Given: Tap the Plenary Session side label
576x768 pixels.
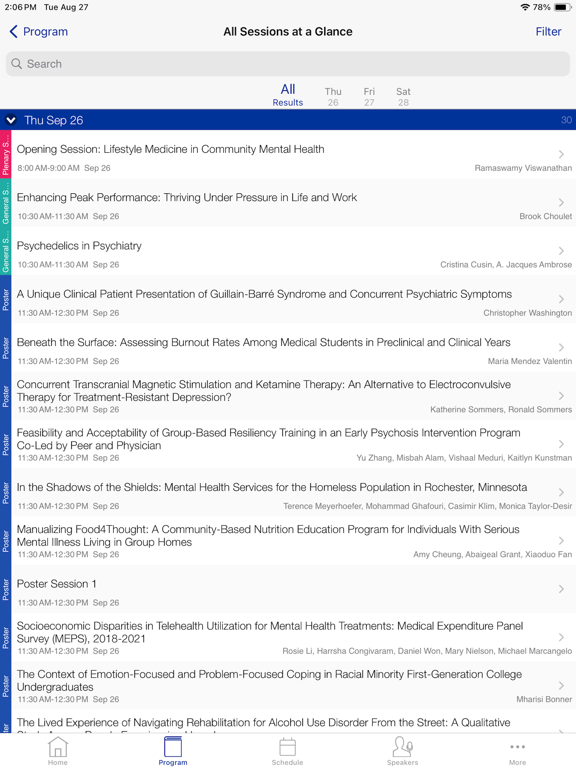Looking at the screenshot, I should [x=5, y=154].
